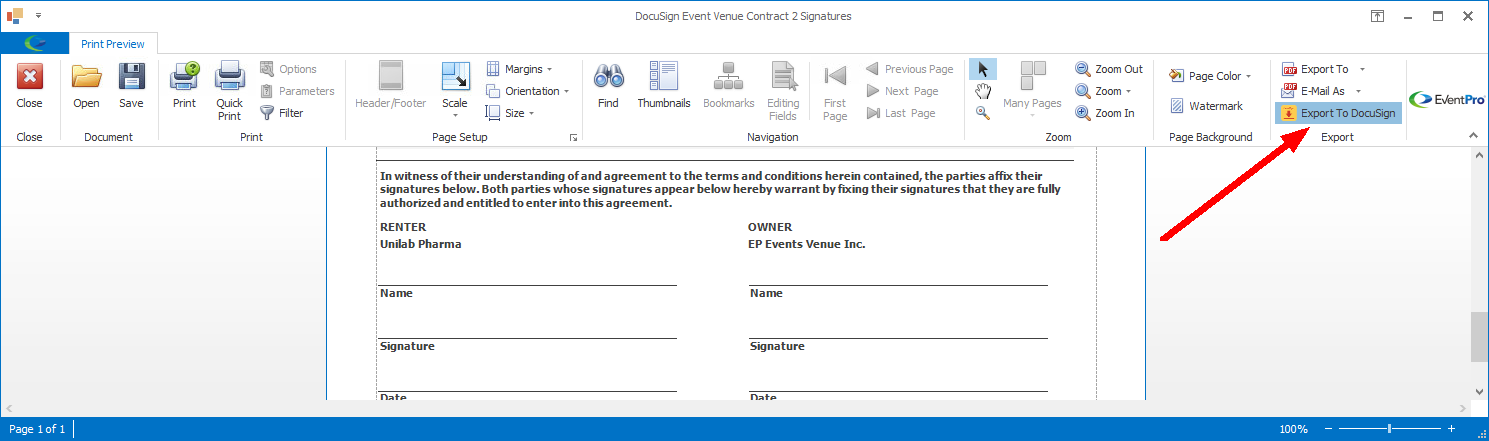
Task: Toggle Editing Fields highlighting
Action: 783,90
